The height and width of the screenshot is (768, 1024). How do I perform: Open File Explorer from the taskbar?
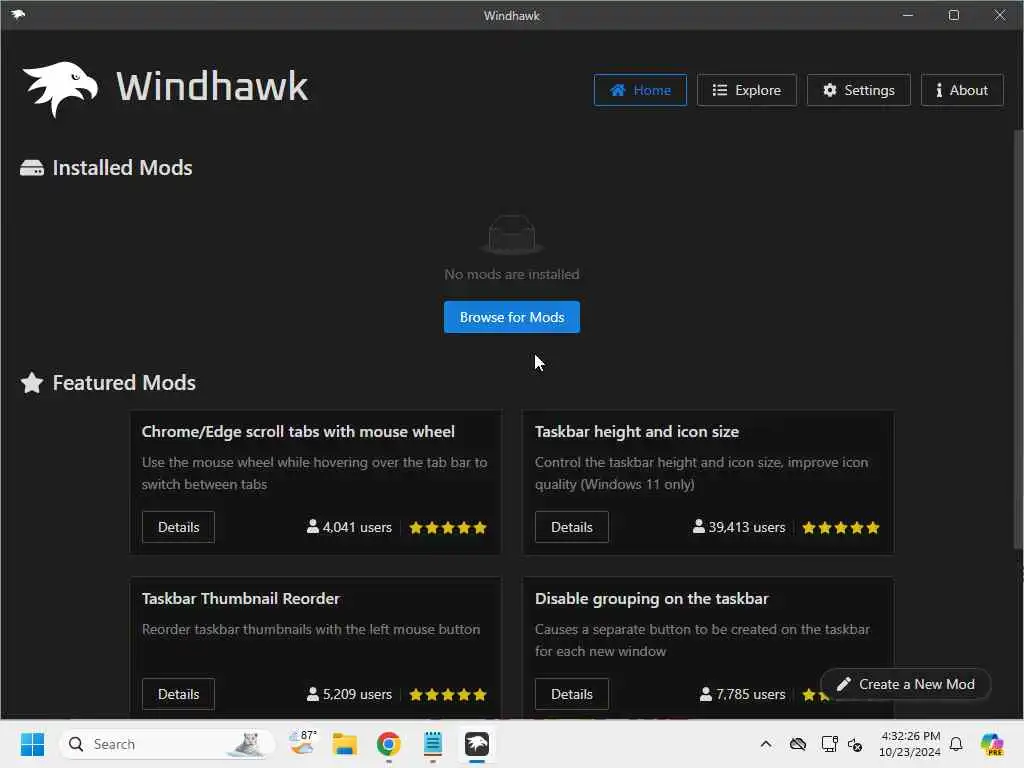pos(344,744)
